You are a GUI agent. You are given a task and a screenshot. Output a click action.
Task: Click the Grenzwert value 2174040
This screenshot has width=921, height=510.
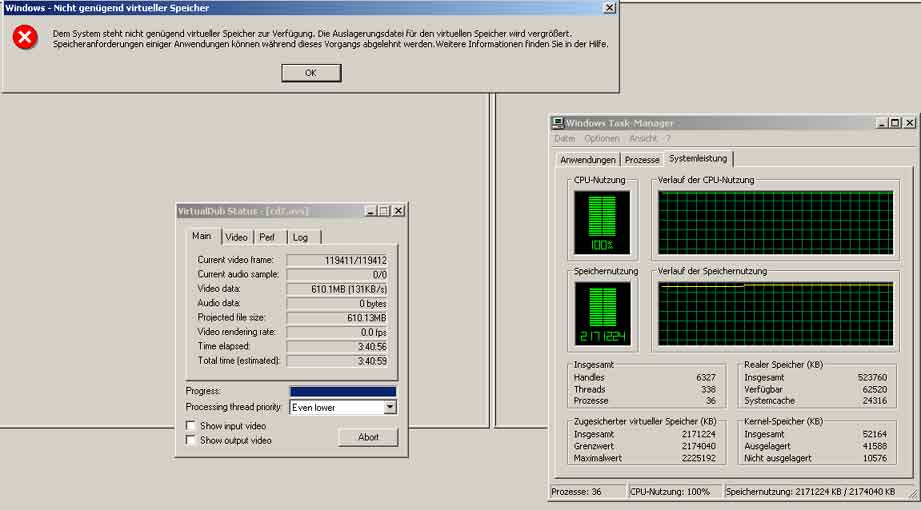point(699,446)
